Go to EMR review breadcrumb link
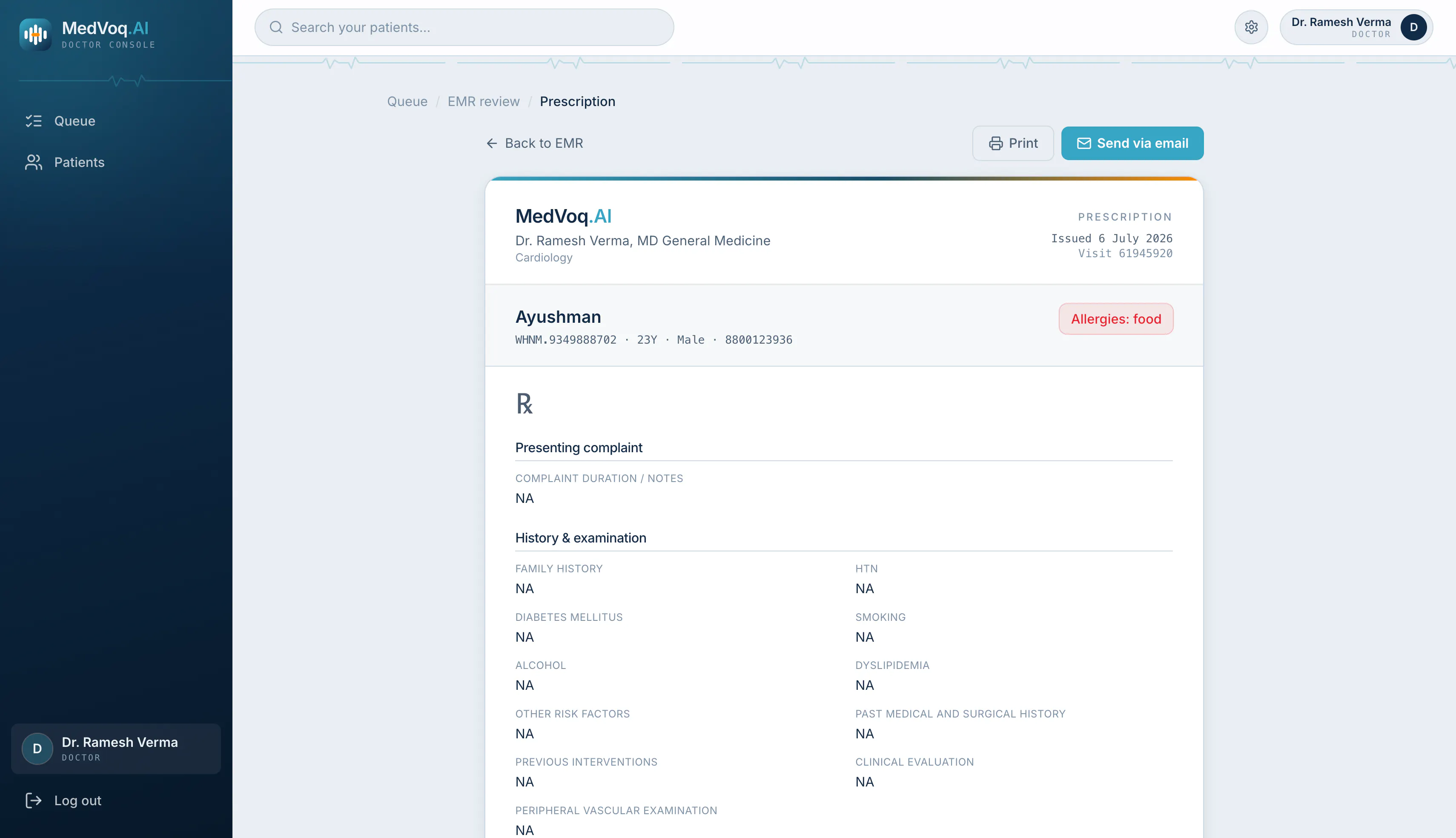Image resolution: width=1456 pixels, height=838 pixels. (484, 101)
